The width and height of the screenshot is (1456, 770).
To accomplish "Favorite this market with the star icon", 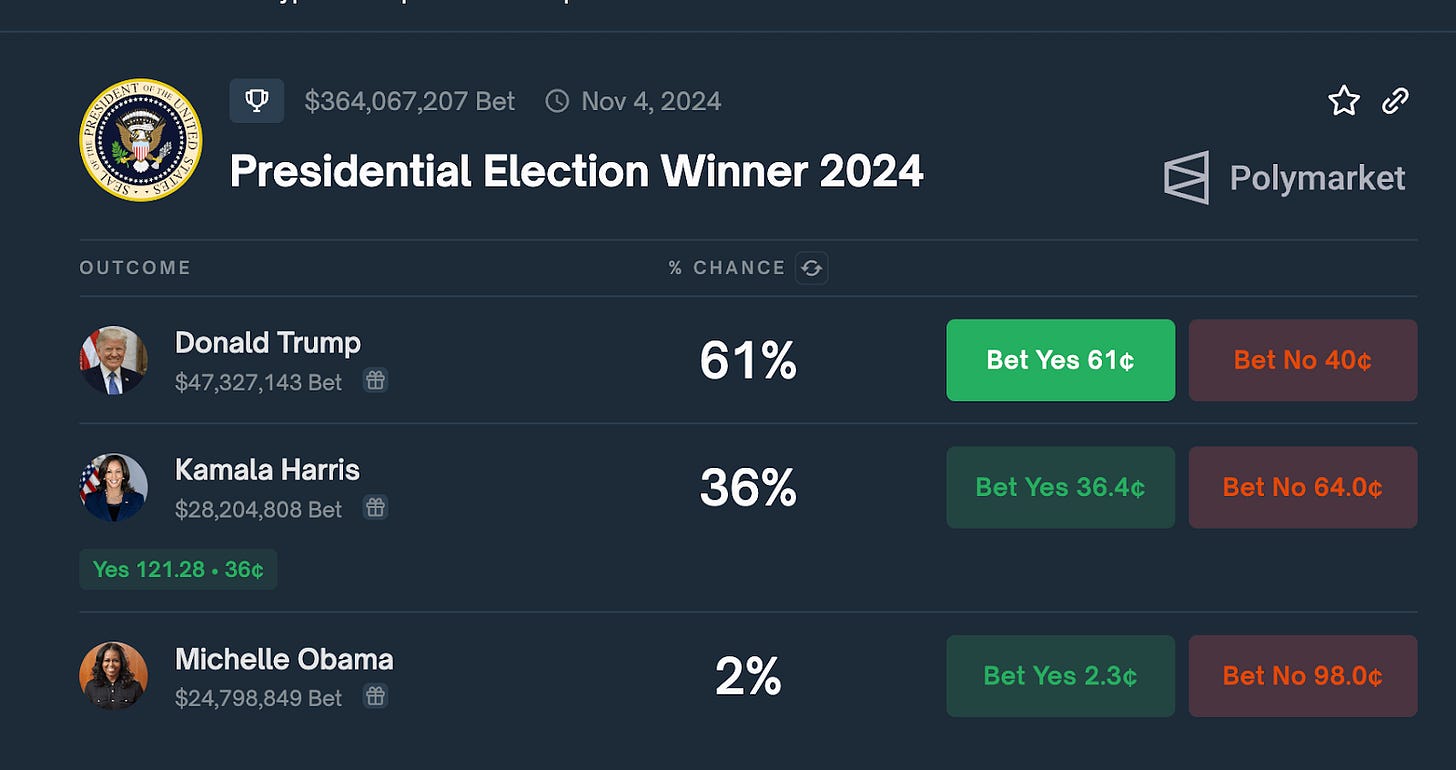I will tap(1344, 100).
